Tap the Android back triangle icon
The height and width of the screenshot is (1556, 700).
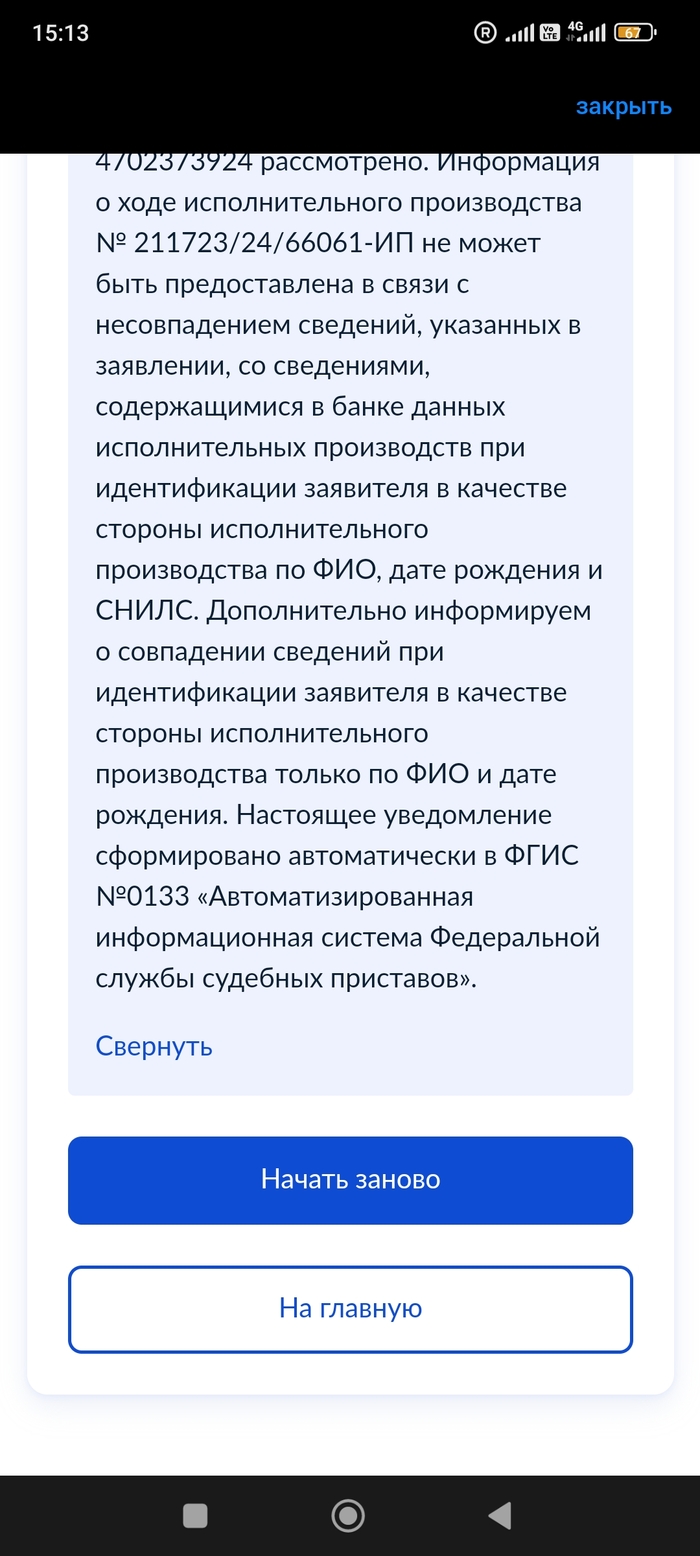(500, 1515)
